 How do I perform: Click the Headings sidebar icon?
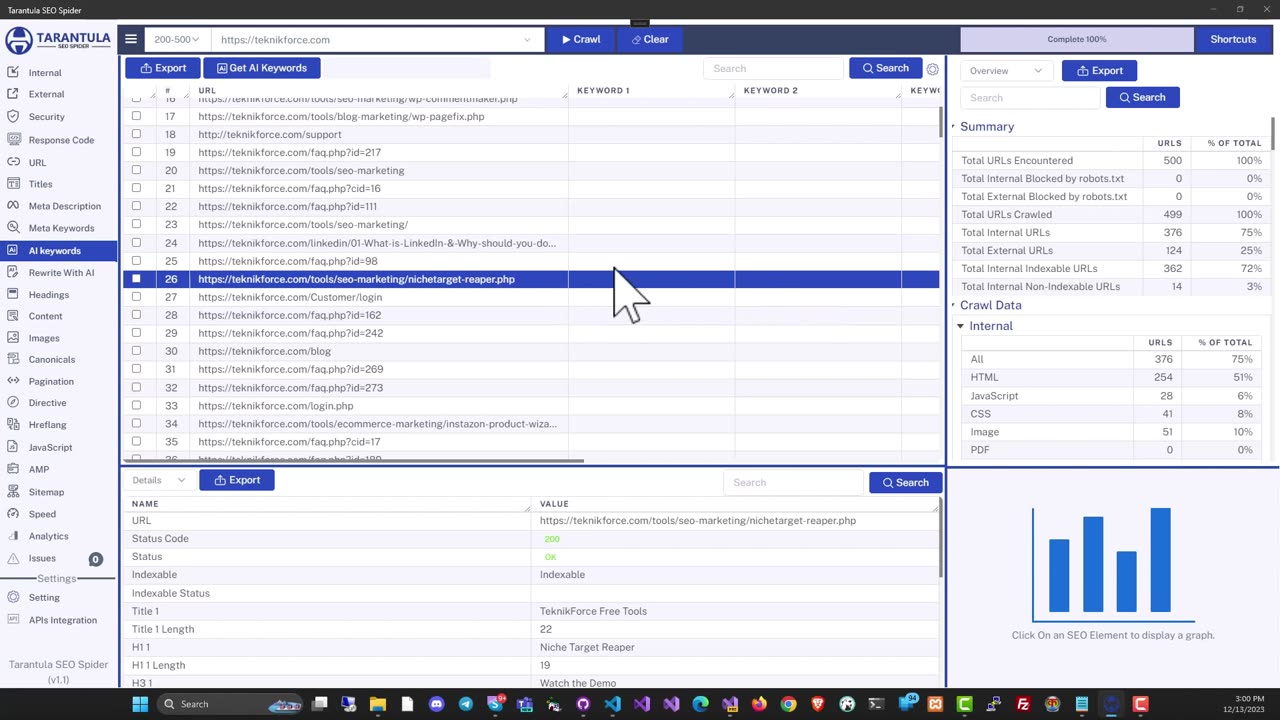pyautogui.click(x=13, y=294)
